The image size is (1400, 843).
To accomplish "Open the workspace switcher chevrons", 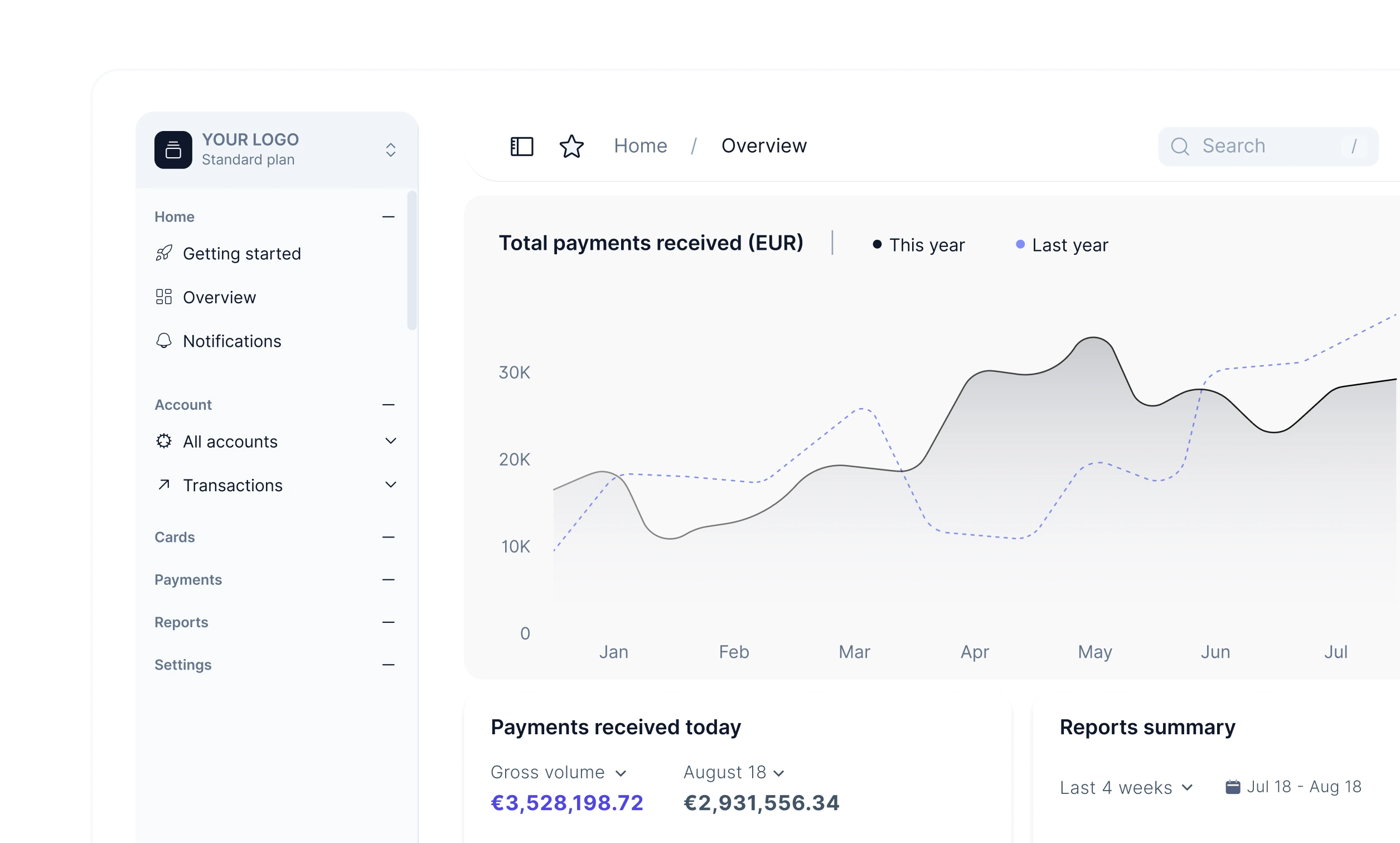I will pyautogui.click(x=391, y=150).
